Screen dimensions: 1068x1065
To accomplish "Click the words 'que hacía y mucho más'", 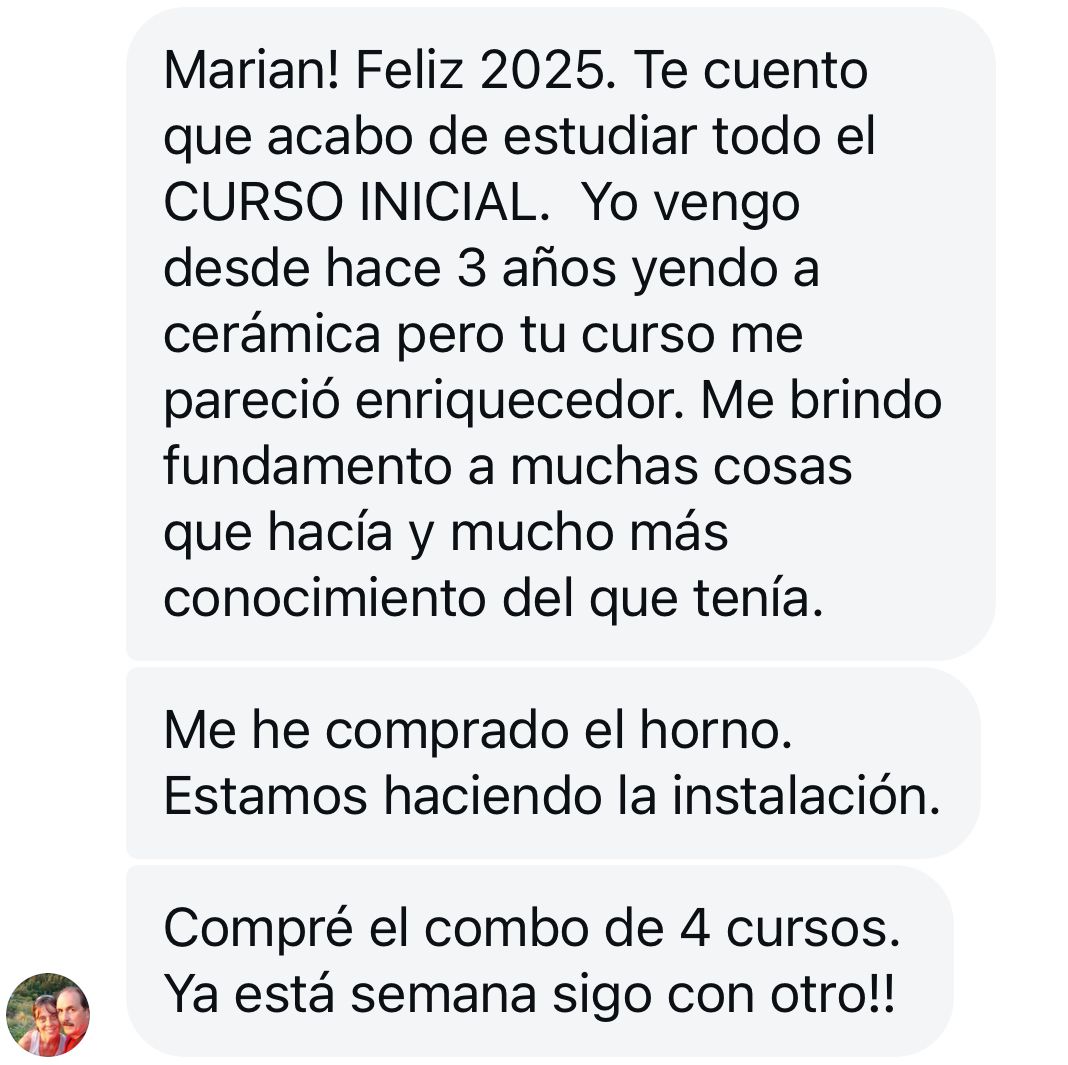I will [x=446, y=532].
